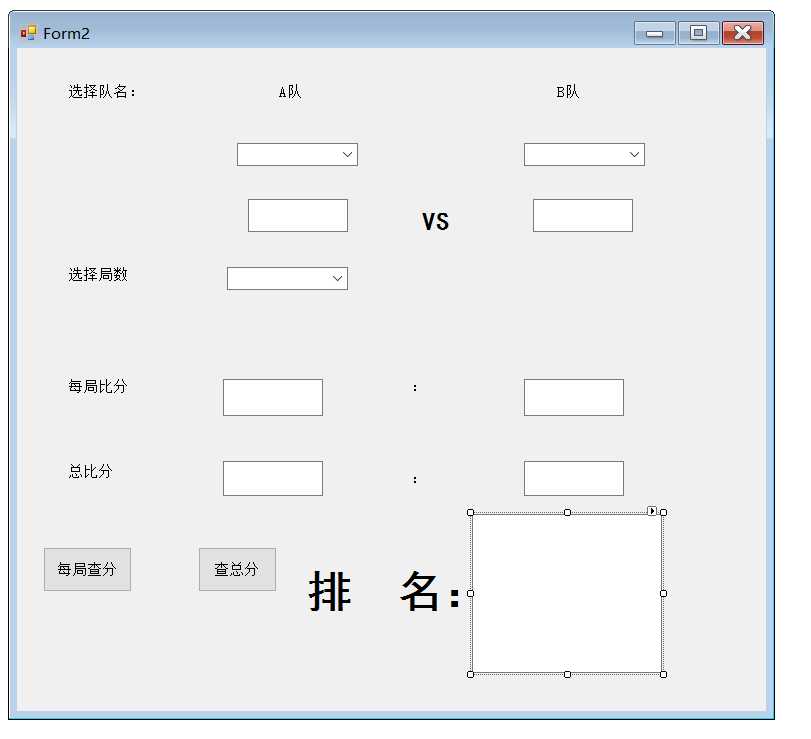This screenshot has width=811, height=739.
Task: Click left-middle resize handle of ranking box
Action: pos(471,593)
